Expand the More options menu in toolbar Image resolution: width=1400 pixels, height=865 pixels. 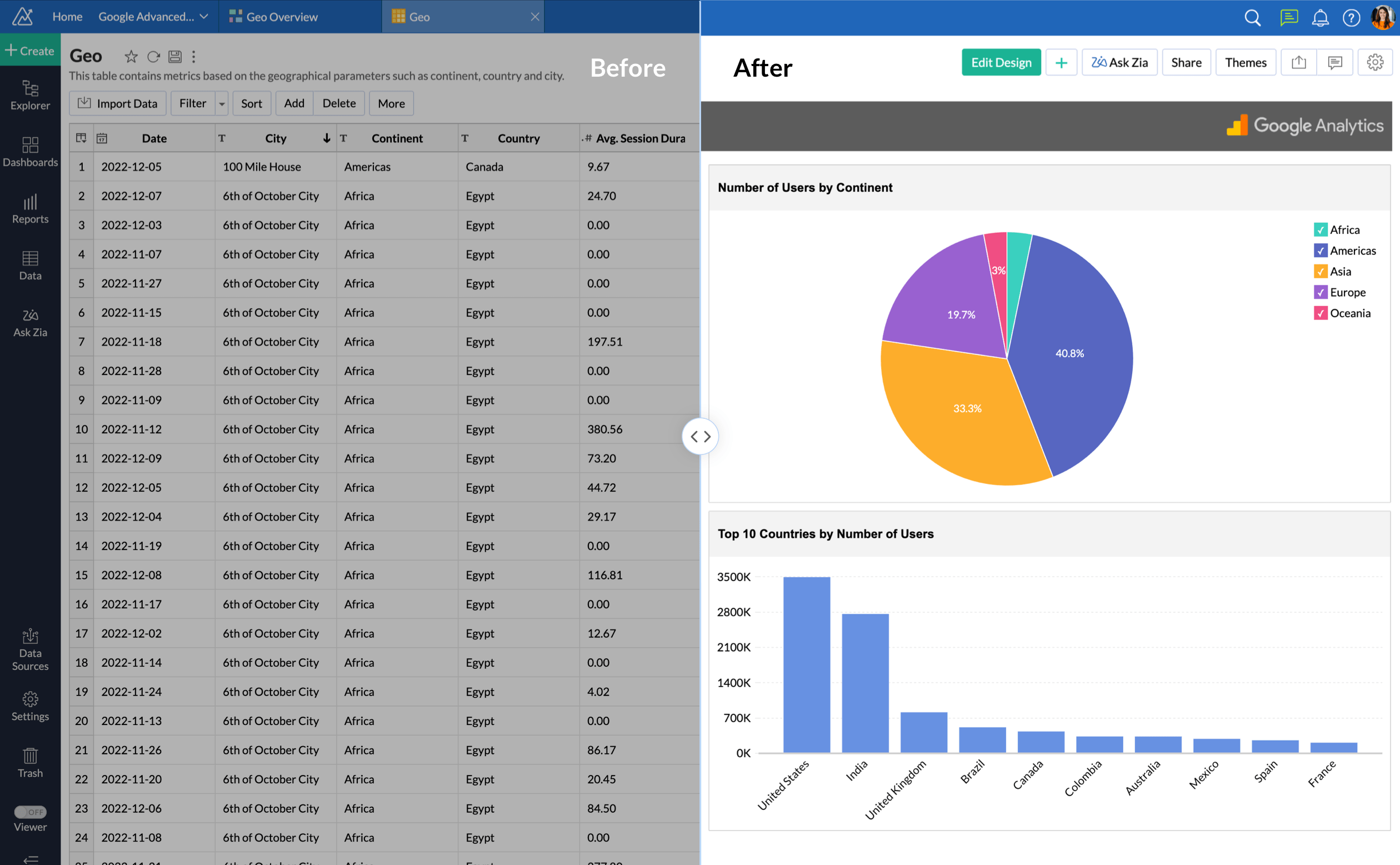[x=391, y=103]
